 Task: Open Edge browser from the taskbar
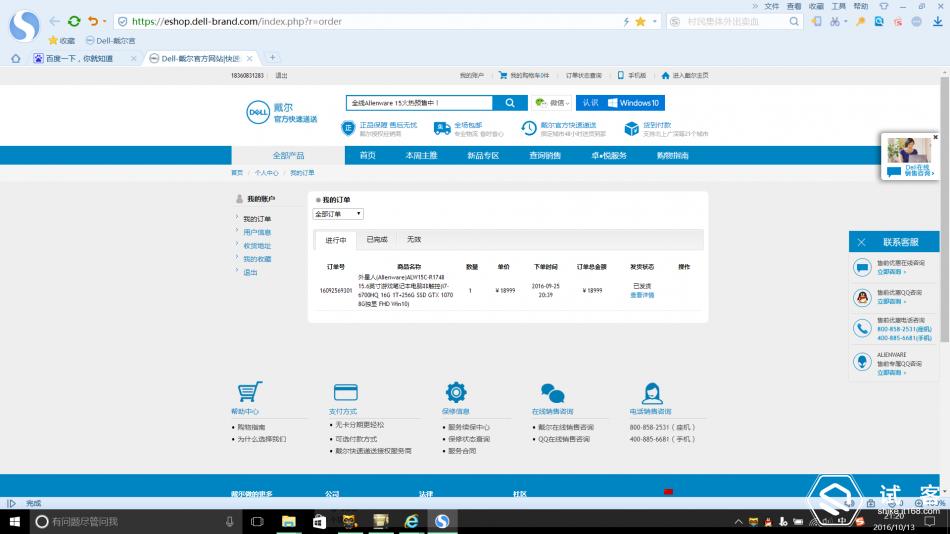tap(411, 521)
